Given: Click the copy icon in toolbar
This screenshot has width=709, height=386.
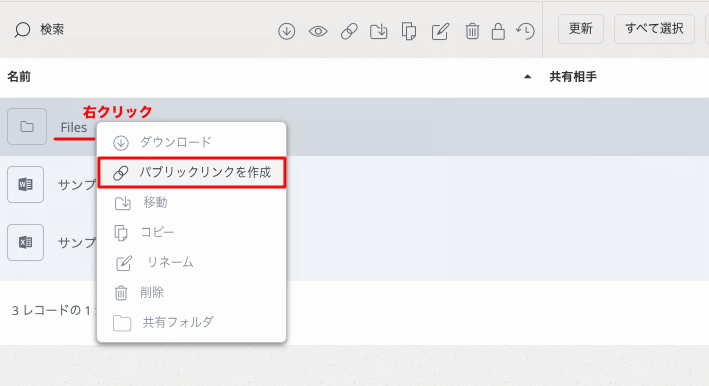Looking at the screenshot, I should coord(409,31).
